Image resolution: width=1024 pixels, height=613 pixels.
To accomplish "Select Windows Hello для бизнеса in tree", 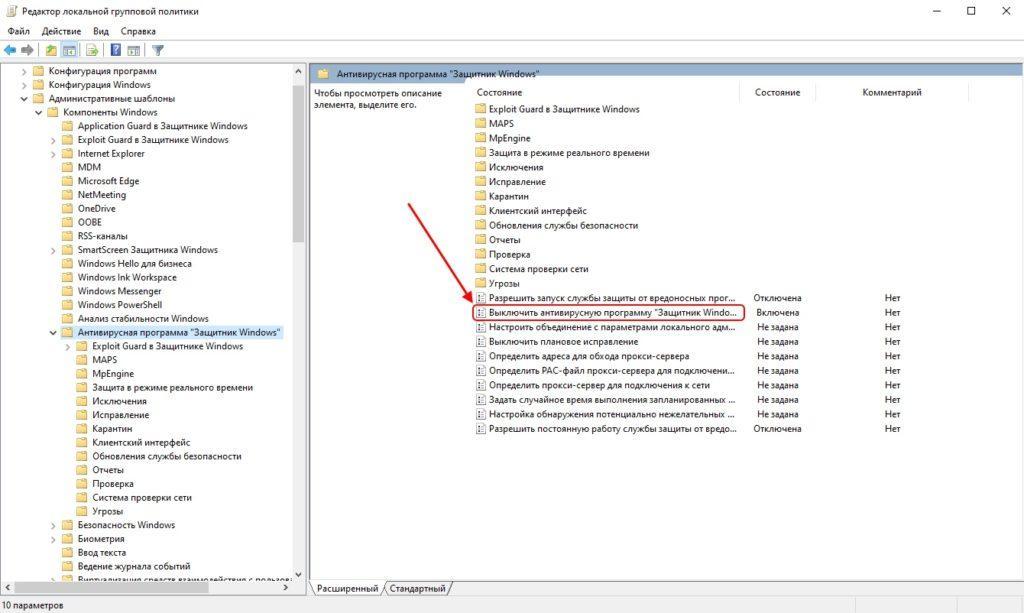I will (135, 264).
